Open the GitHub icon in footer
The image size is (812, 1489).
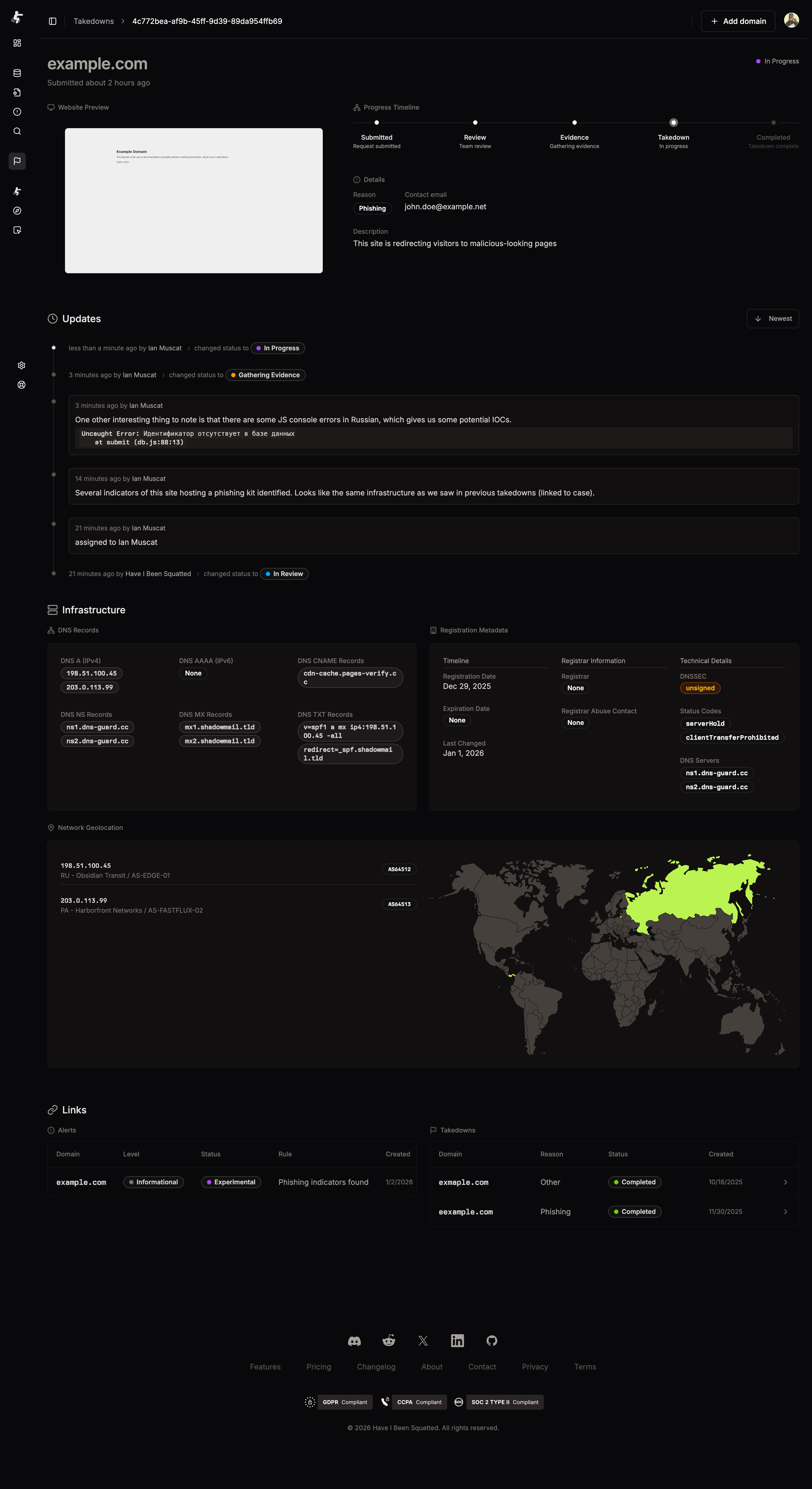(491, 1340)
